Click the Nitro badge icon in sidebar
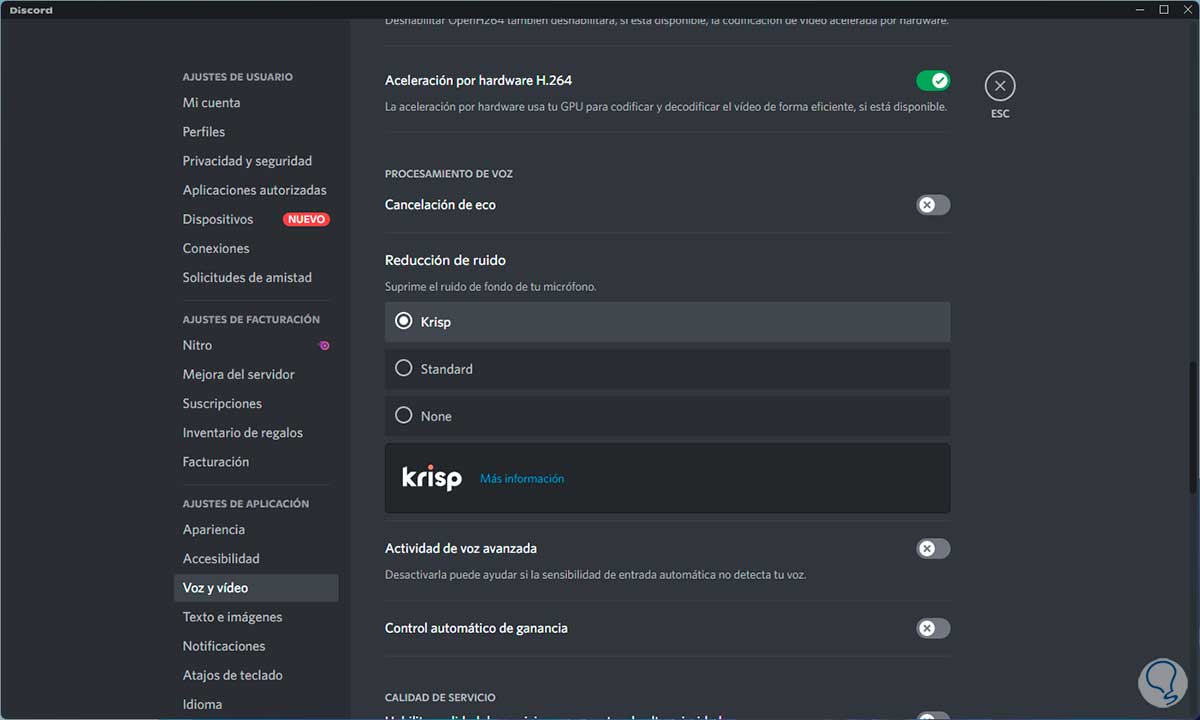1200x720 pixels. pyautogui.click(x=323, y=345)
